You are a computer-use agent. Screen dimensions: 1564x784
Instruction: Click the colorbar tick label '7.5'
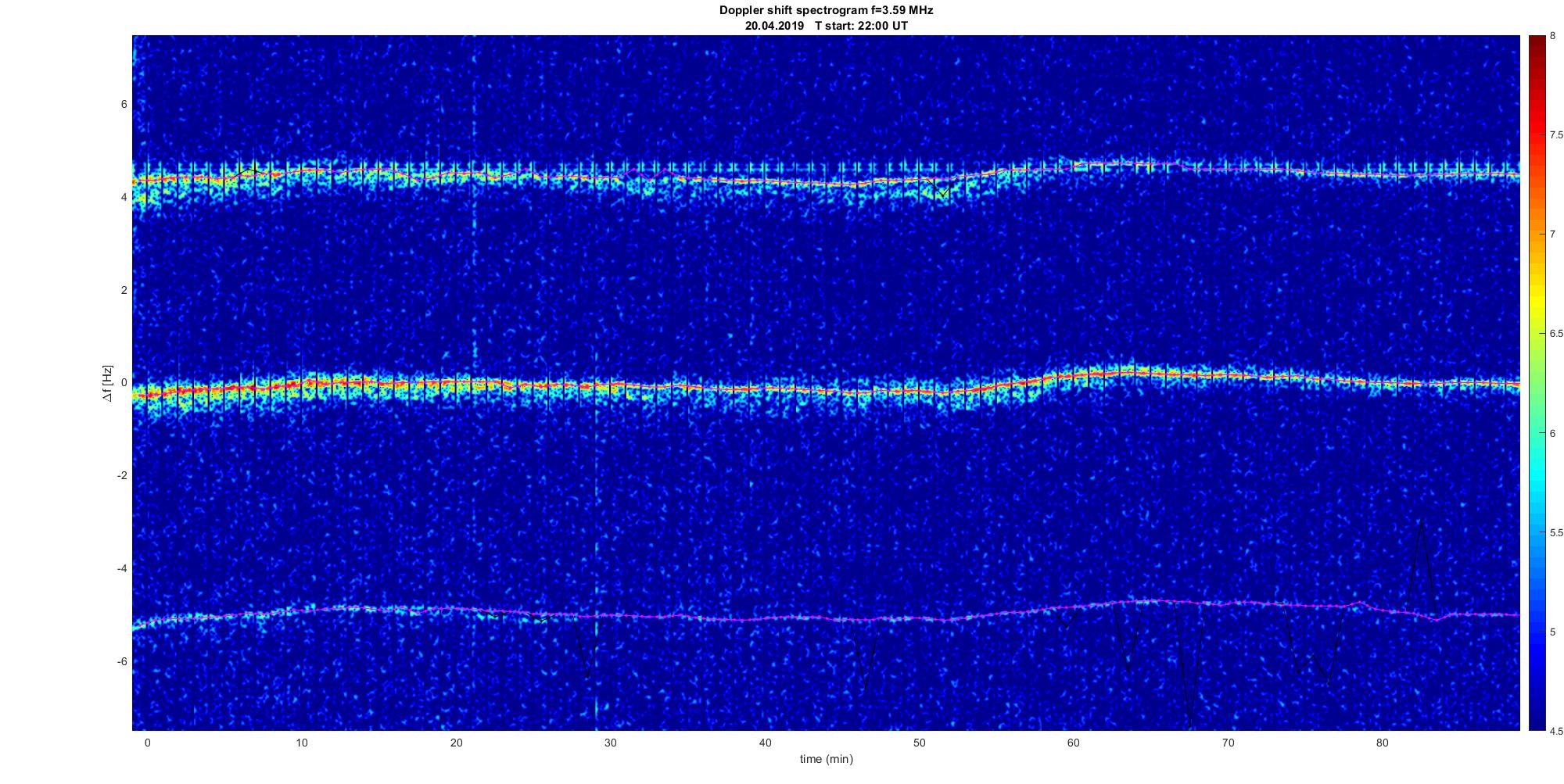point(1557,134)
